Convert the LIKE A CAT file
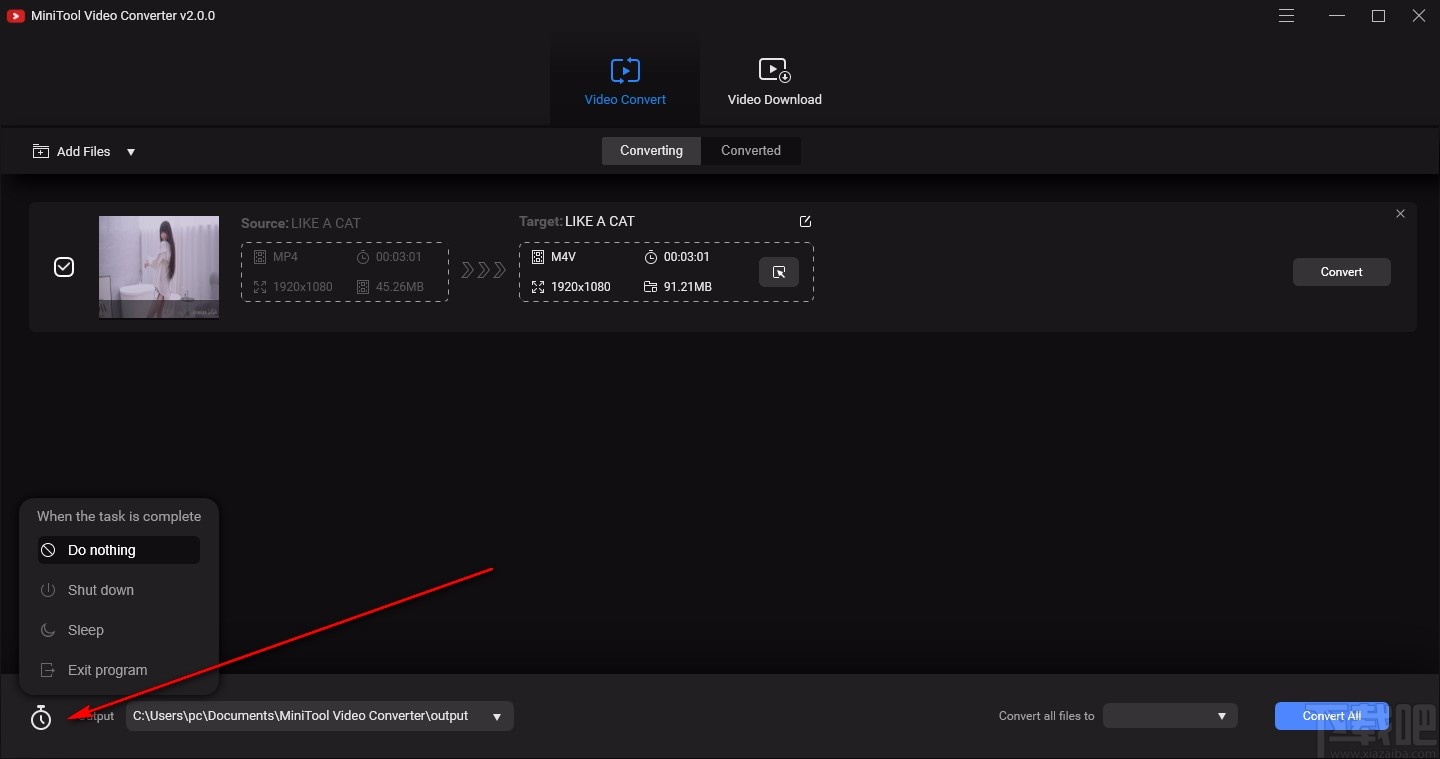Image resolution: width=1440 pixels, height=759 pixels. point(1341,272)
